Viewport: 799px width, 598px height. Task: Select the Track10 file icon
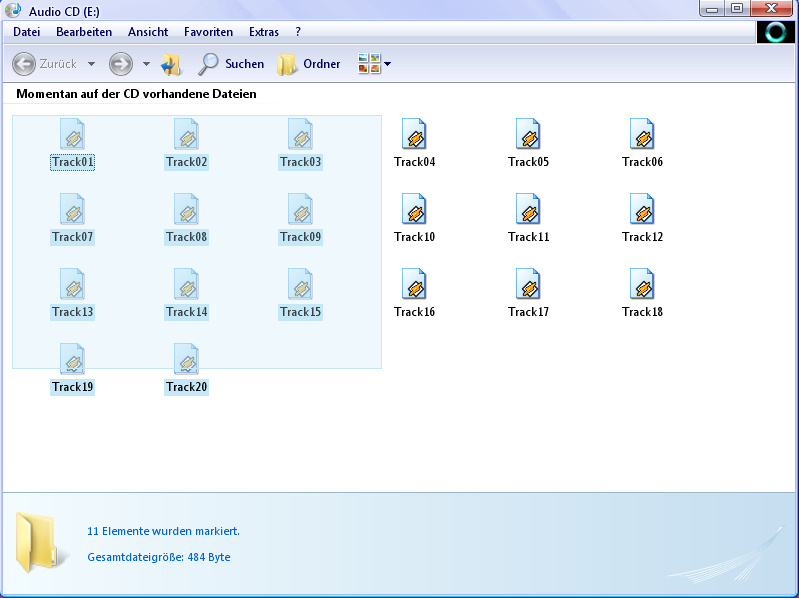point(414,208)
